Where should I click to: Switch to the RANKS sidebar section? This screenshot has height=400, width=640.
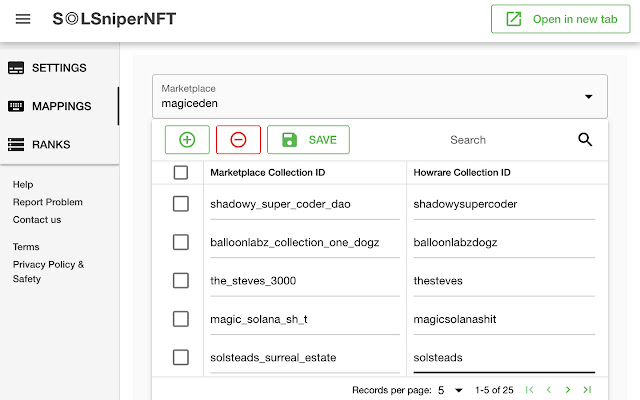50,145
